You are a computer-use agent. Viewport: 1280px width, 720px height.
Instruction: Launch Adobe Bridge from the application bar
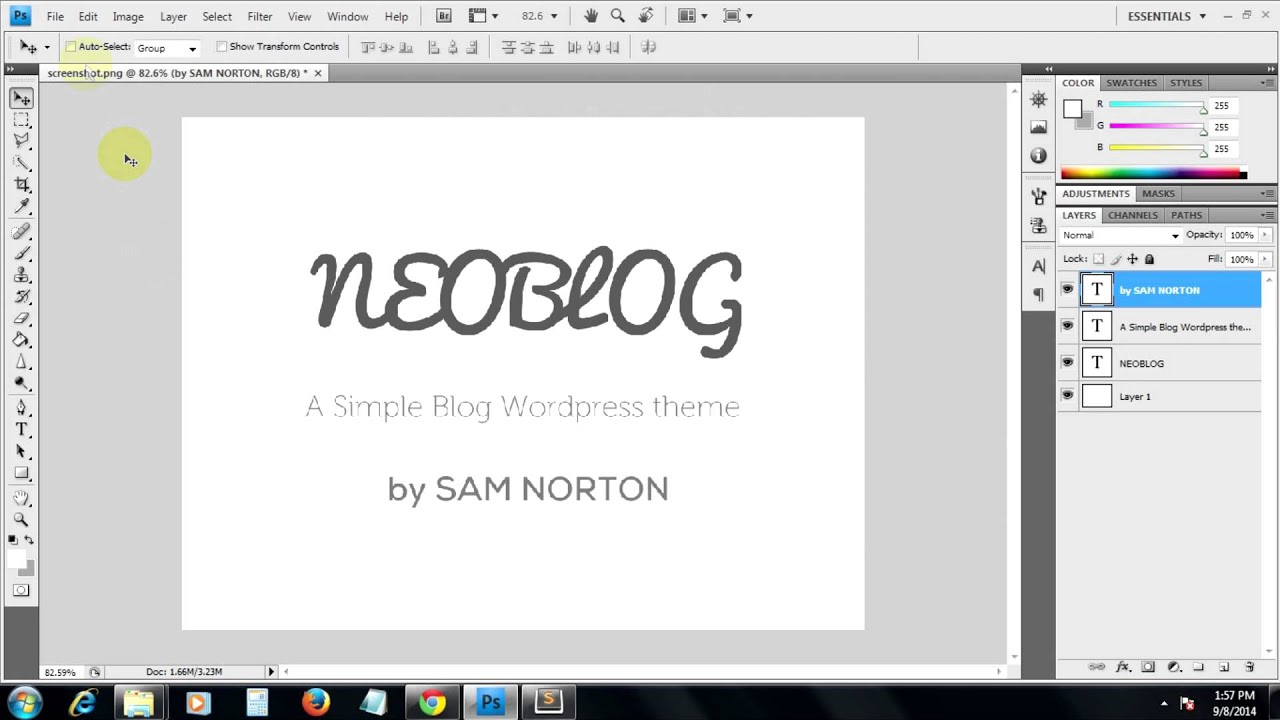pyautogui.click(x=444, y=16)
